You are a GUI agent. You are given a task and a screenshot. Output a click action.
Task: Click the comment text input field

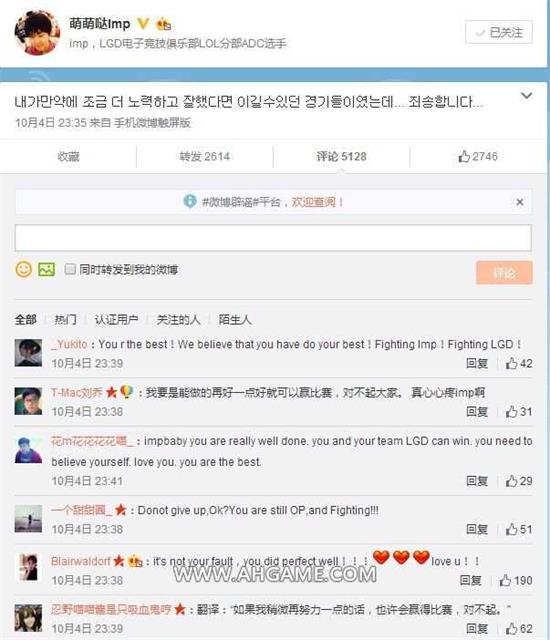pos(273,238)
